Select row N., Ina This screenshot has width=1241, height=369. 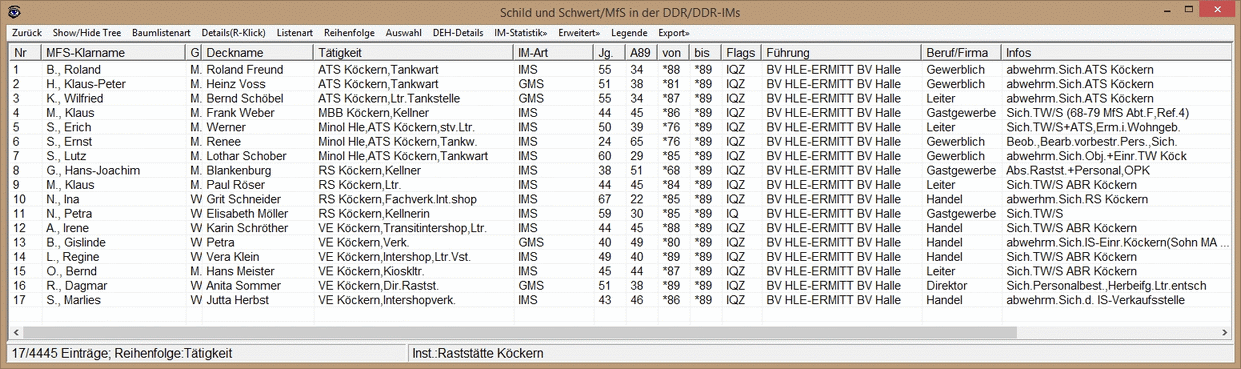(x=620, y=199)
